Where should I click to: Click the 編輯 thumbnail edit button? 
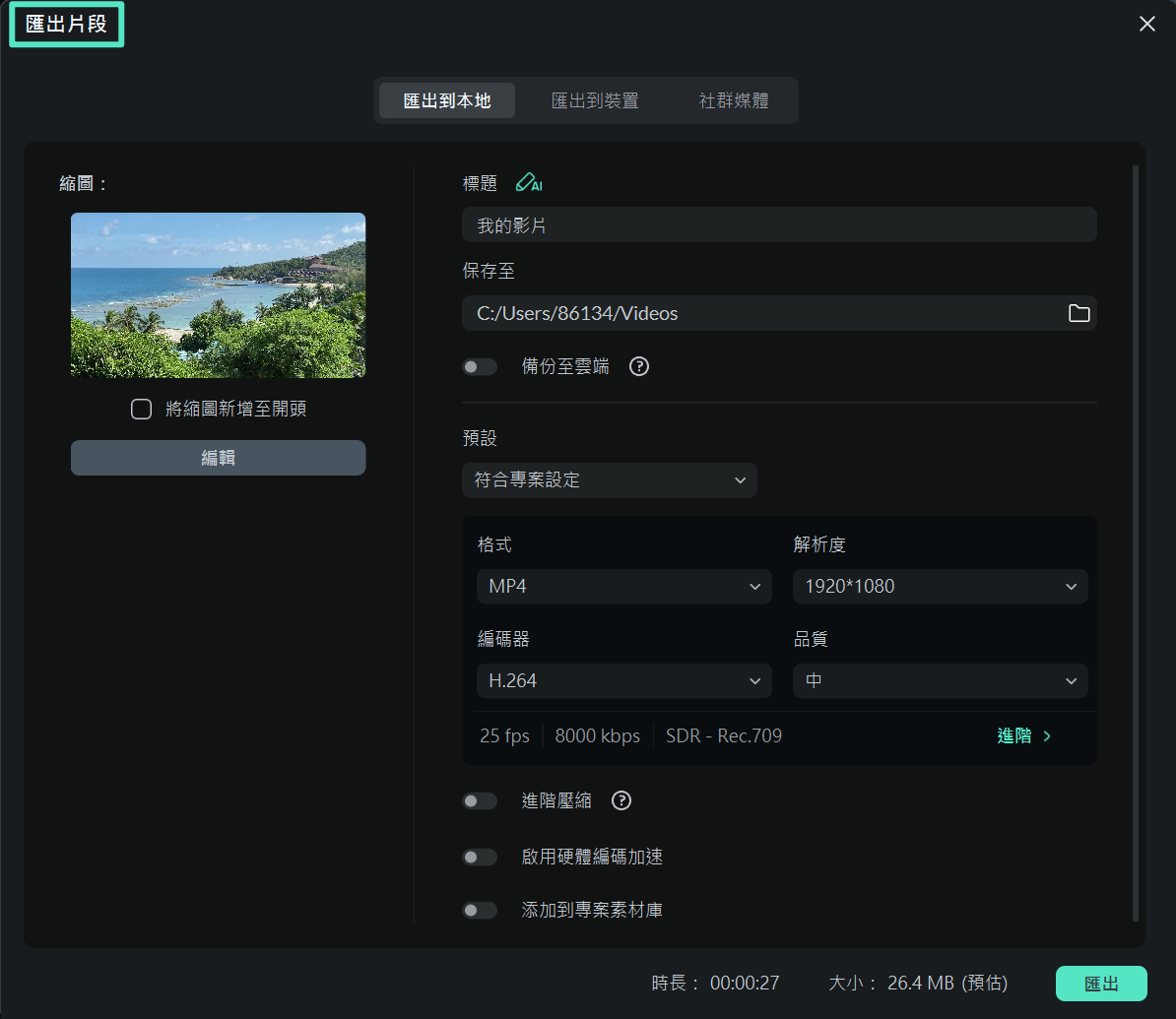218,457
